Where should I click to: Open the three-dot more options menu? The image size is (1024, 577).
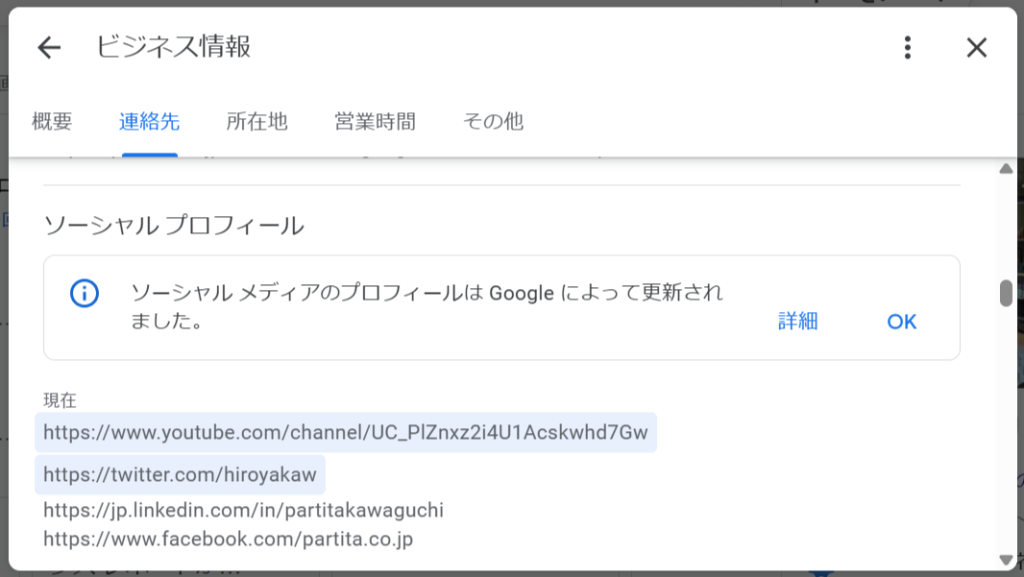pyautogui.click(x=907, y=48)
